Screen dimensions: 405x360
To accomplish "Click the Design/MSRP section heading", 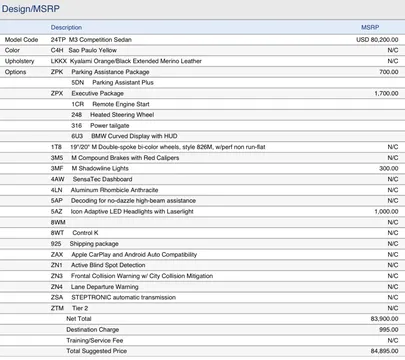I will tap(31, 9).
